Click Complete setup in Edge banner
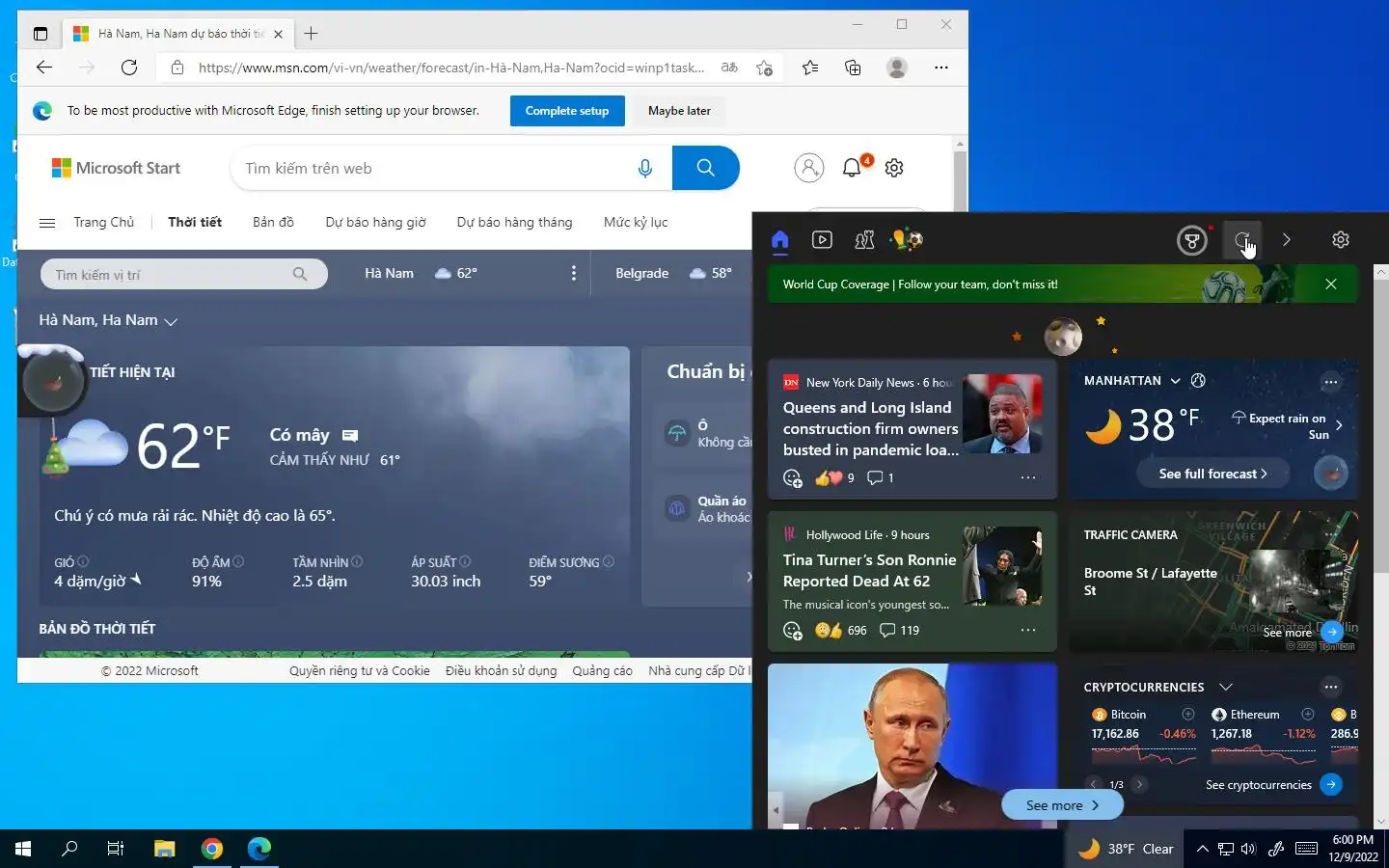 point(567,111)
